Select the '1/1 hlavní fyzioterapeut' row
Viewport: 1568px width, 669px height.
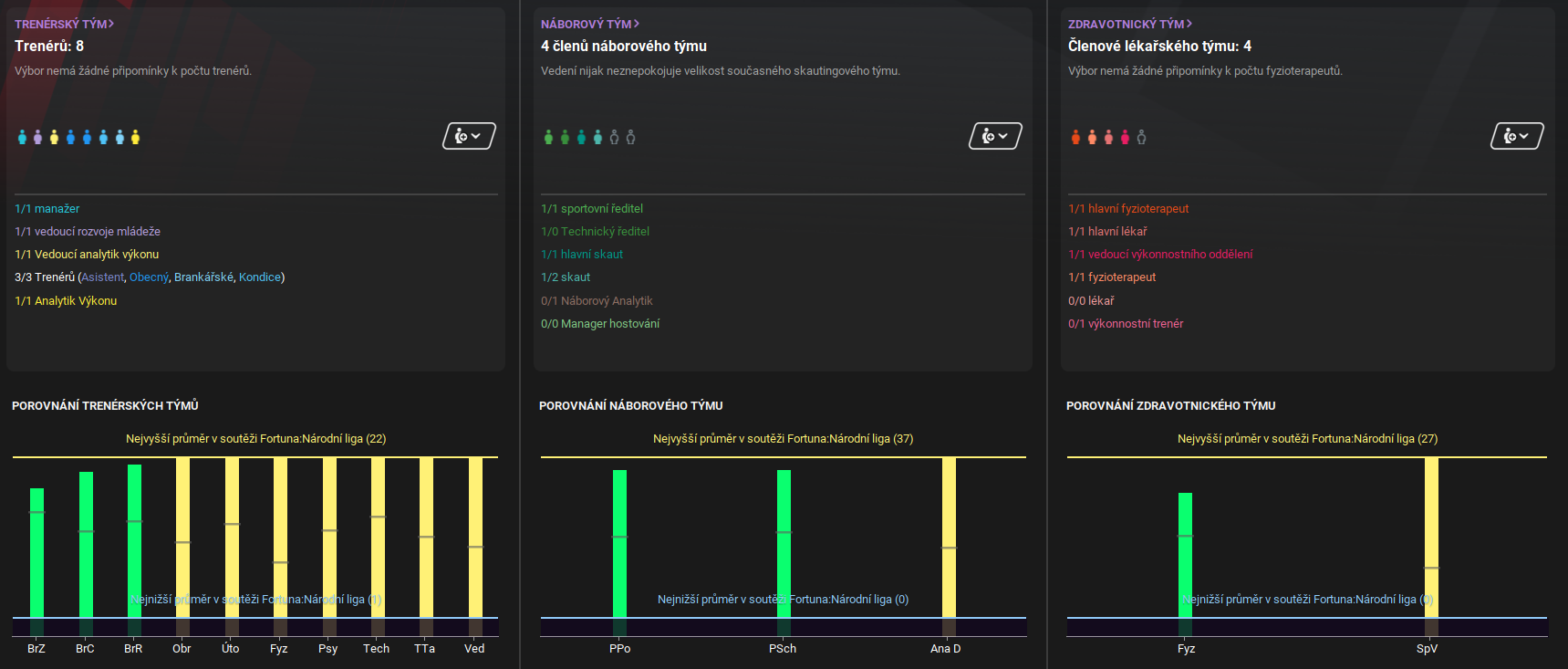1128,209
